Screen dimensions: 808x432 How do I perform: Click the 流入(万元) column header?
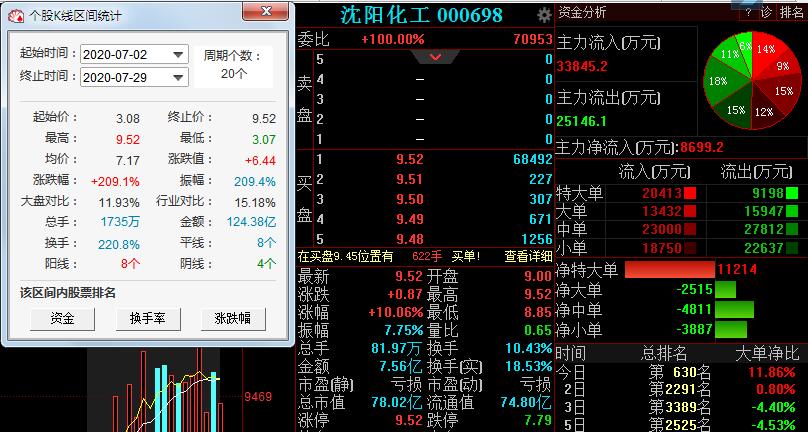[654, 172]
